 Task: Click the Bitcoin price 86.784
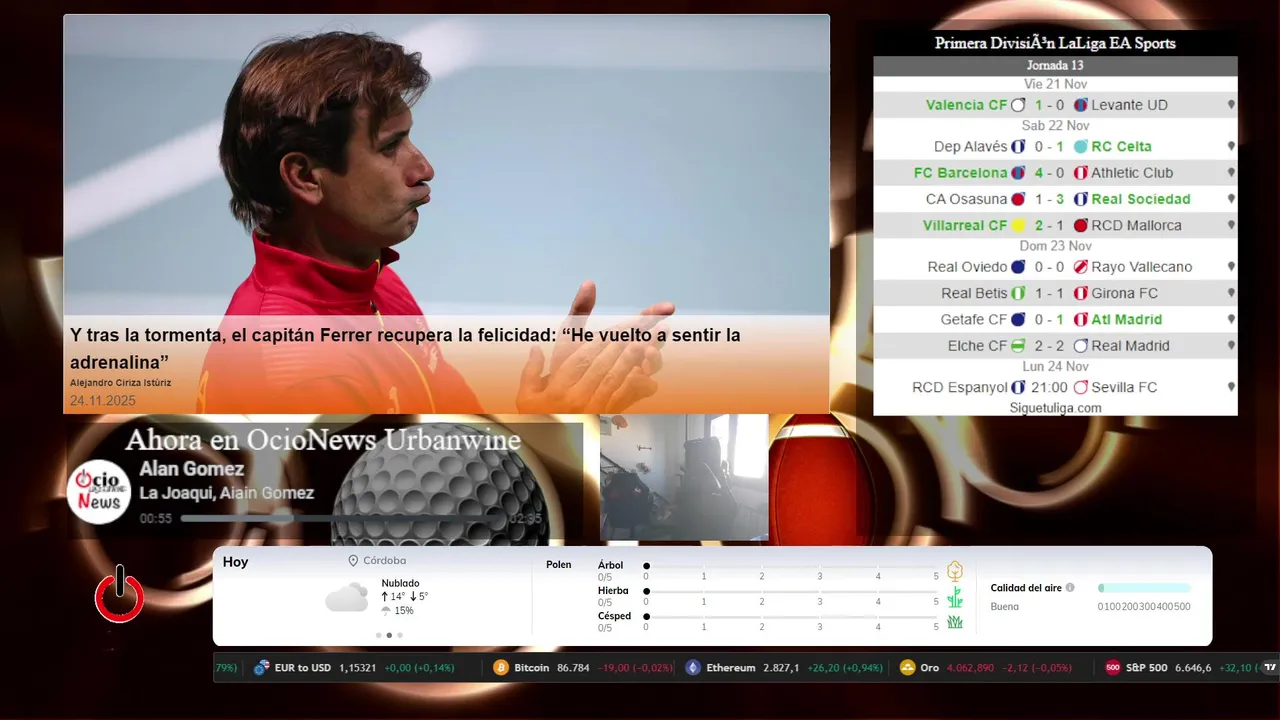click(x=573, y=667)
